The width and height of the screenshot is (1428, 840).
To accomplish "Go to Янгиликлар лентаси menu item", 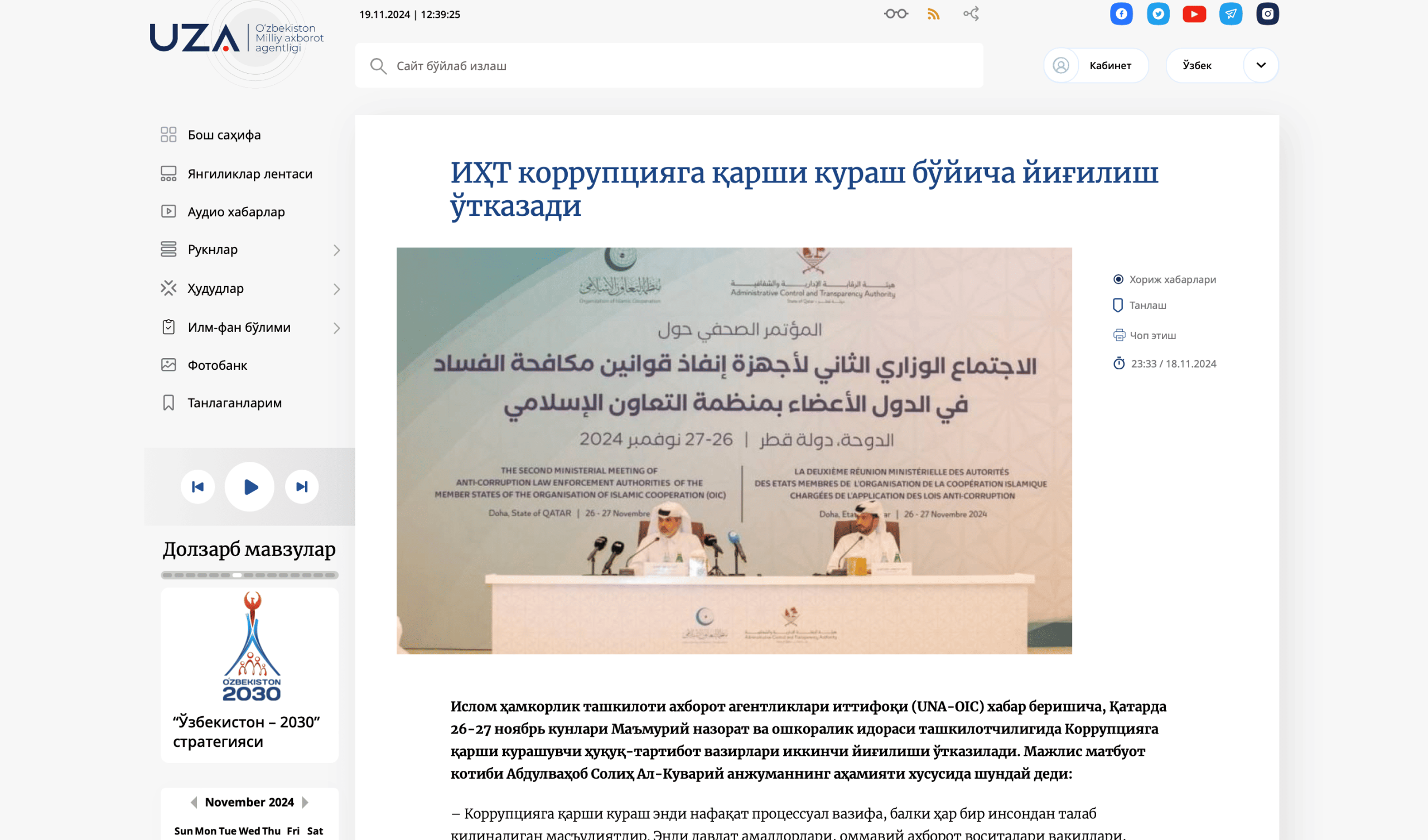I will [249, 174].
